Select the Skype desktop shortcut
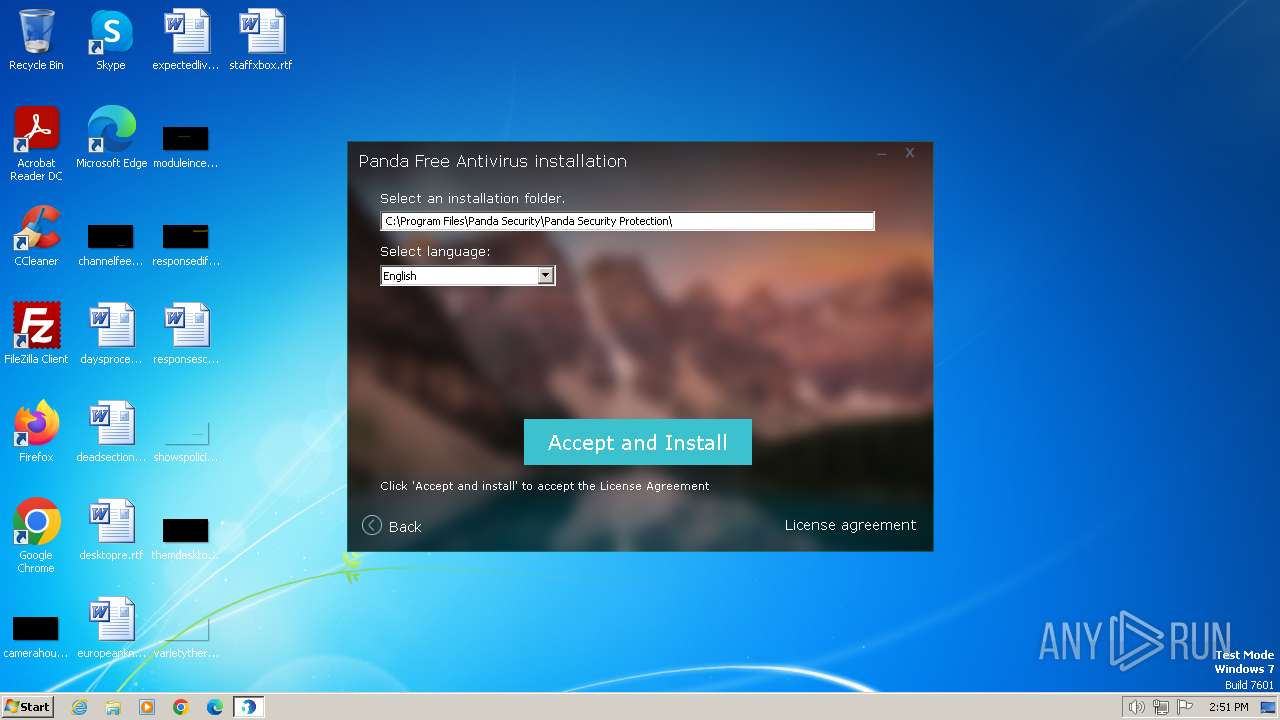The height and width of the screenshot is (720, 1280). click(111, 40)
